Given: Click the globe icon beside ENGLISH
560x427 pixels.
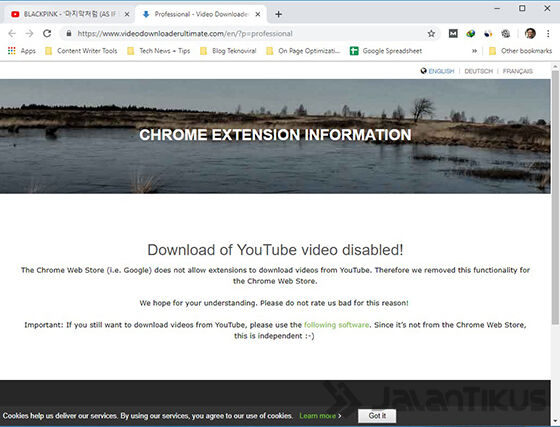Looking at the screenshot, I should pos(424,71).
